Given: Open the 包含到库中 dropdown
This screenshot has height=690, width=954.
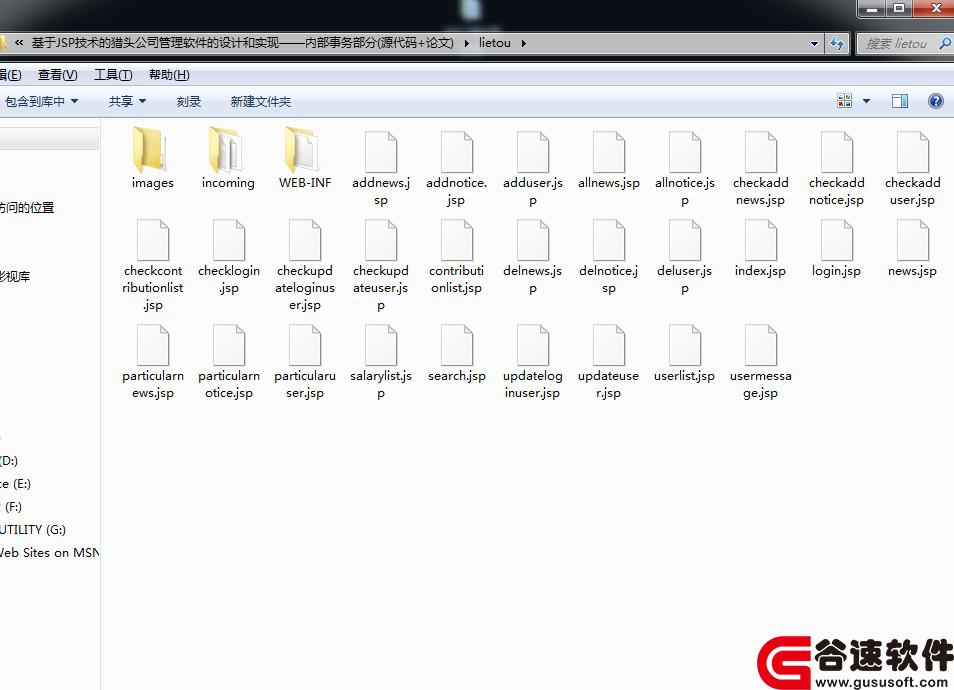Looking at the screenshot, I should click(x=41, y=102).
